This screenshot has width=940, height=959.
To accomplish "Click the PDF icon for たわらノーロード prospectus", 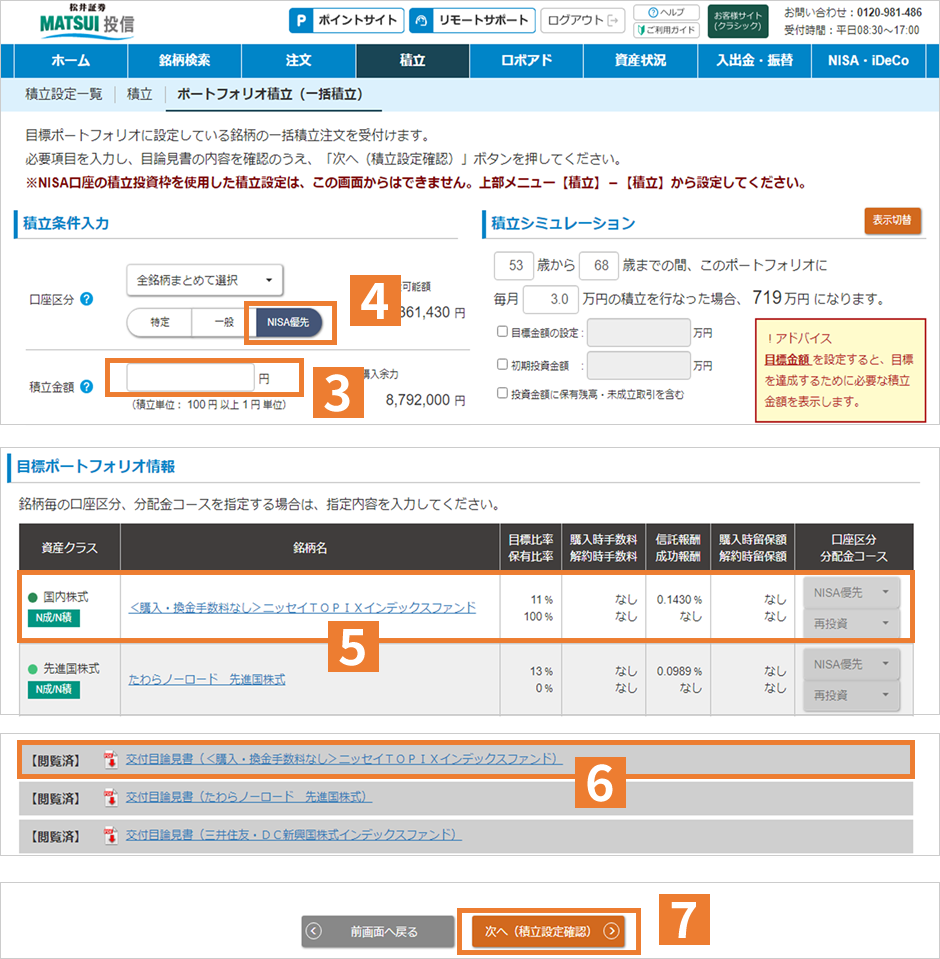I will pos(111,798).
